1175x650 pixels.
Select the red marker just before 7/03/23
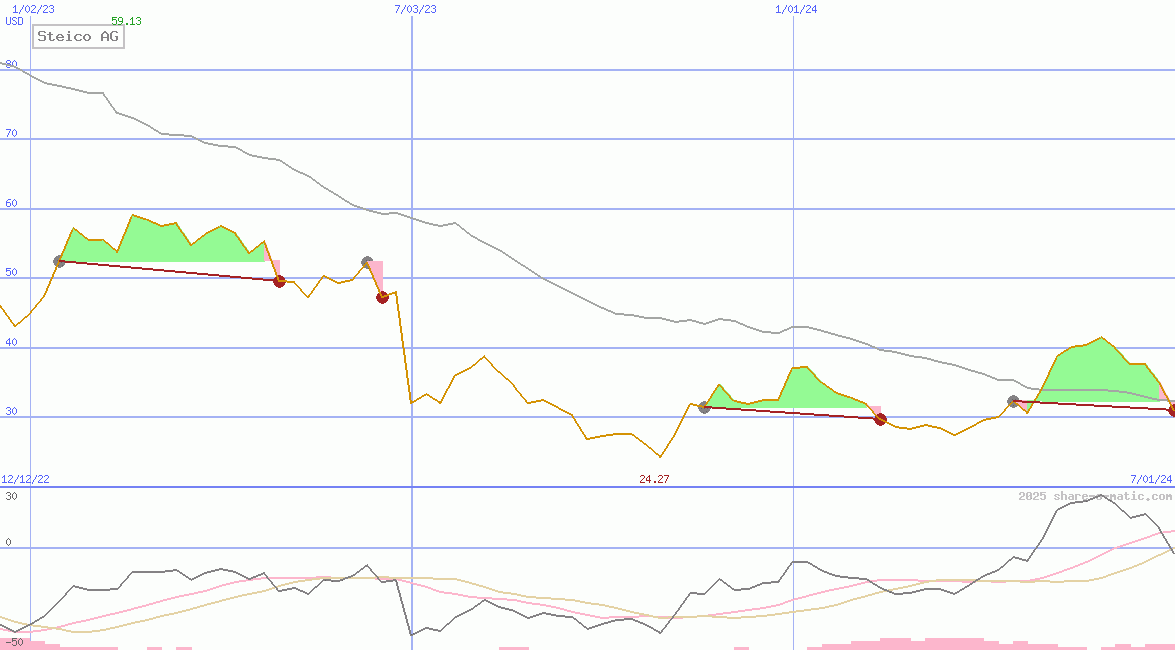(382, 297)
